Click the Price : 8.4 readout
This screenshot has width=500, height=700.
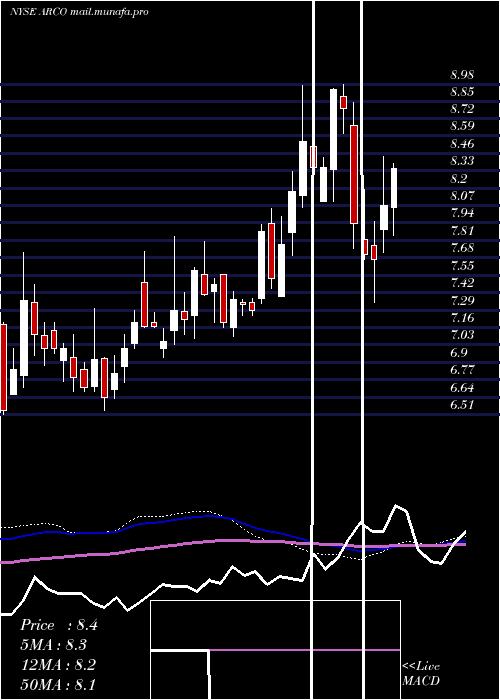point(58,625)
